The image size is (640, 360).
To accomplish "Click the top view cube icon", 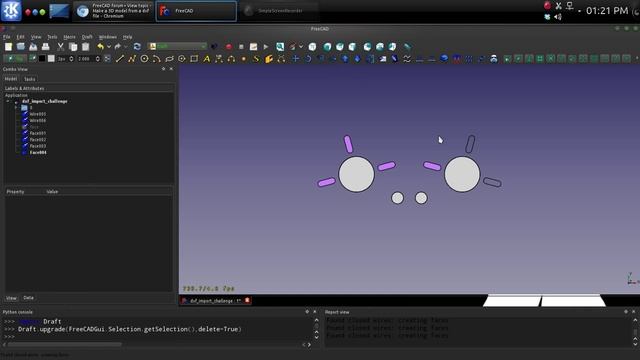I will click(x=340, y=47).
